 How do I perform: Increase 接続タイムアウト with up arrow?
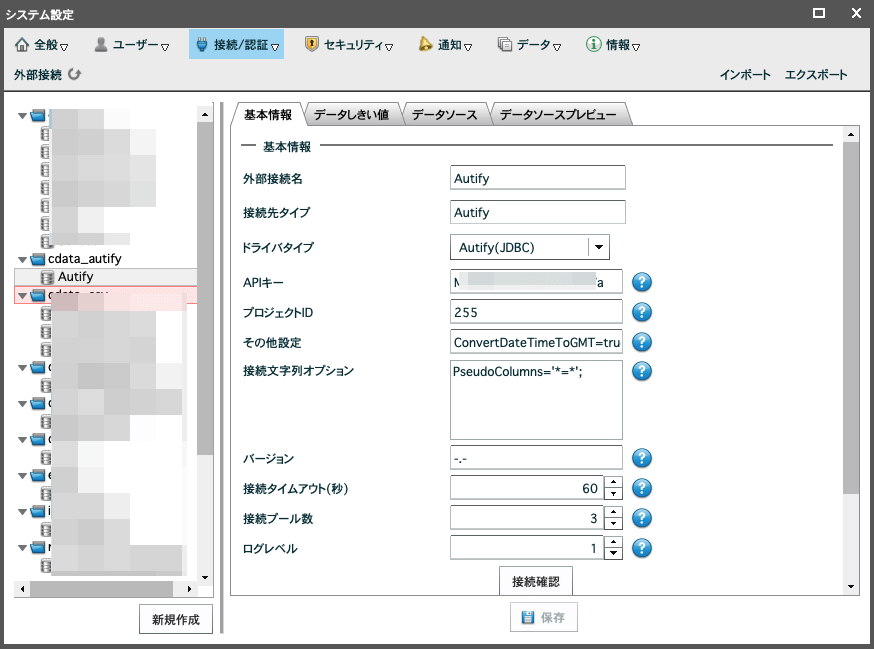tap(613, 482)
